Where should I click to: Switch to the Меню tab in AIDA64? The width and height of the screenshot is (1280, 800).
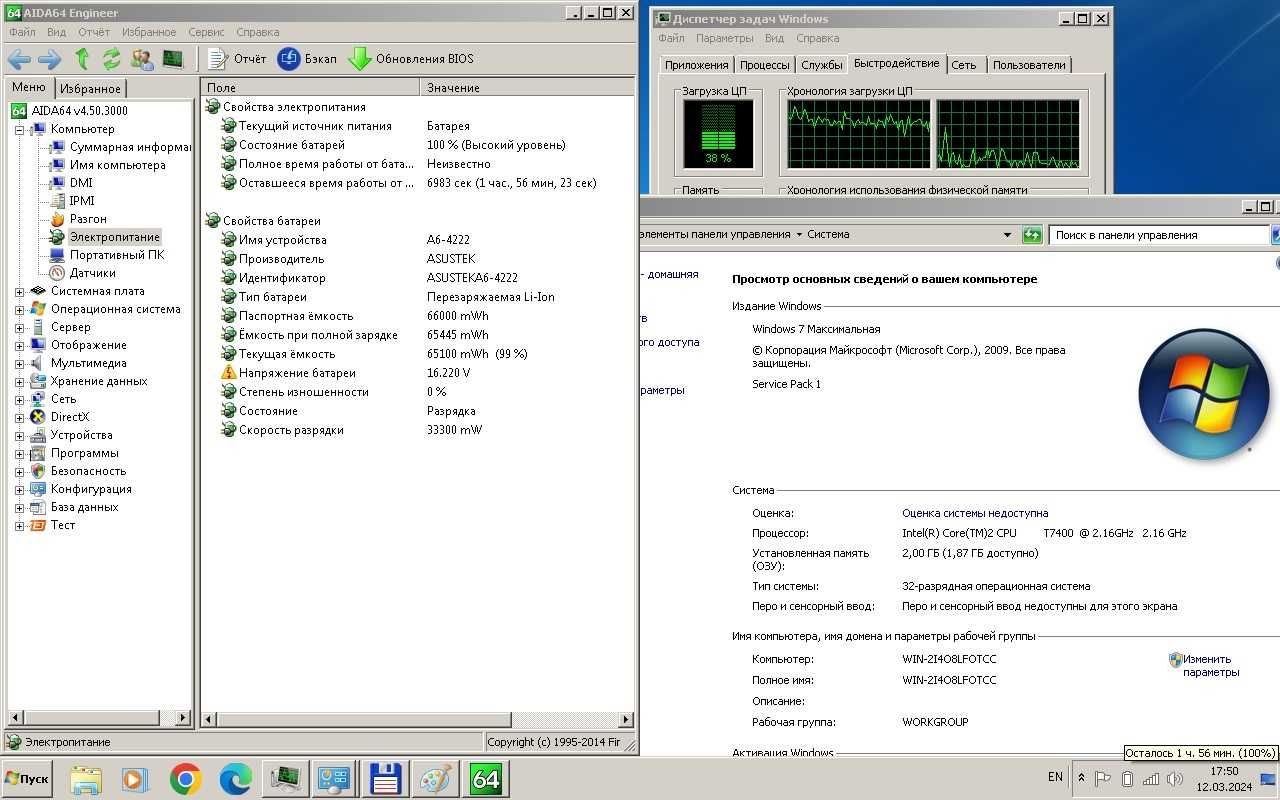click(28, 87)
